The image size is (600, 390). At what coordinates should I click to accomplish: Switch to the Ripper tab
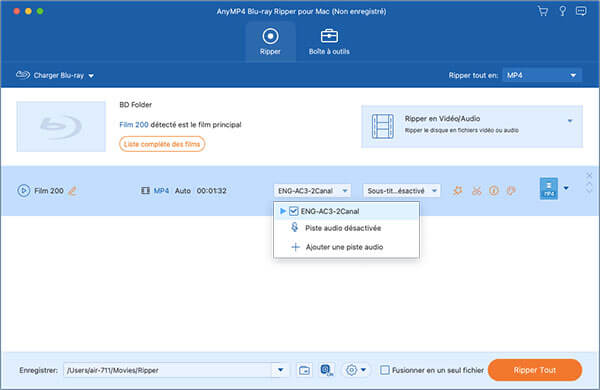[270, 42]
